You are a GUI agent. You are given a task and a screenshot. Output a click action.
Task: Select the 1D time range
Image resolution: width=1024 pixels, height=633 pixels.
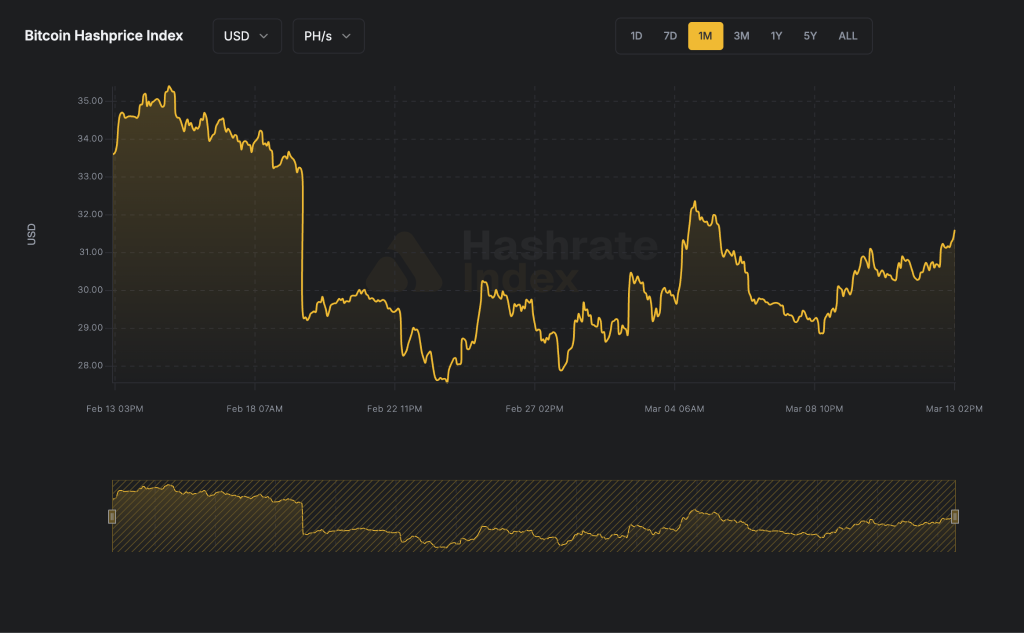point(636,36)
